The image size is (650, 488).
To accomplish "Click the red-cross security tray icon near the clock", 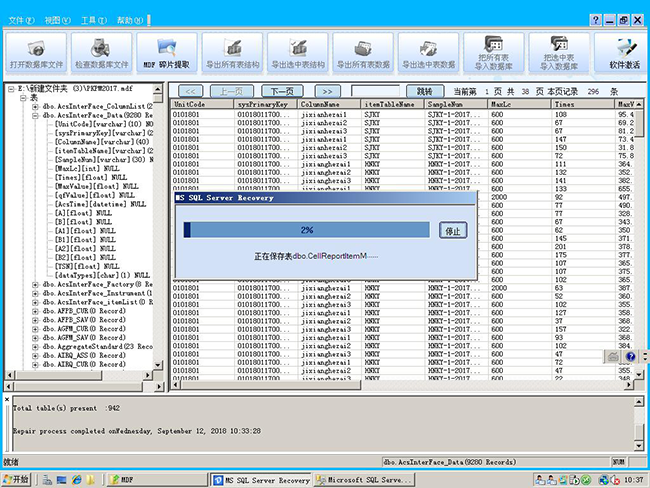I will tap(615, 480).
